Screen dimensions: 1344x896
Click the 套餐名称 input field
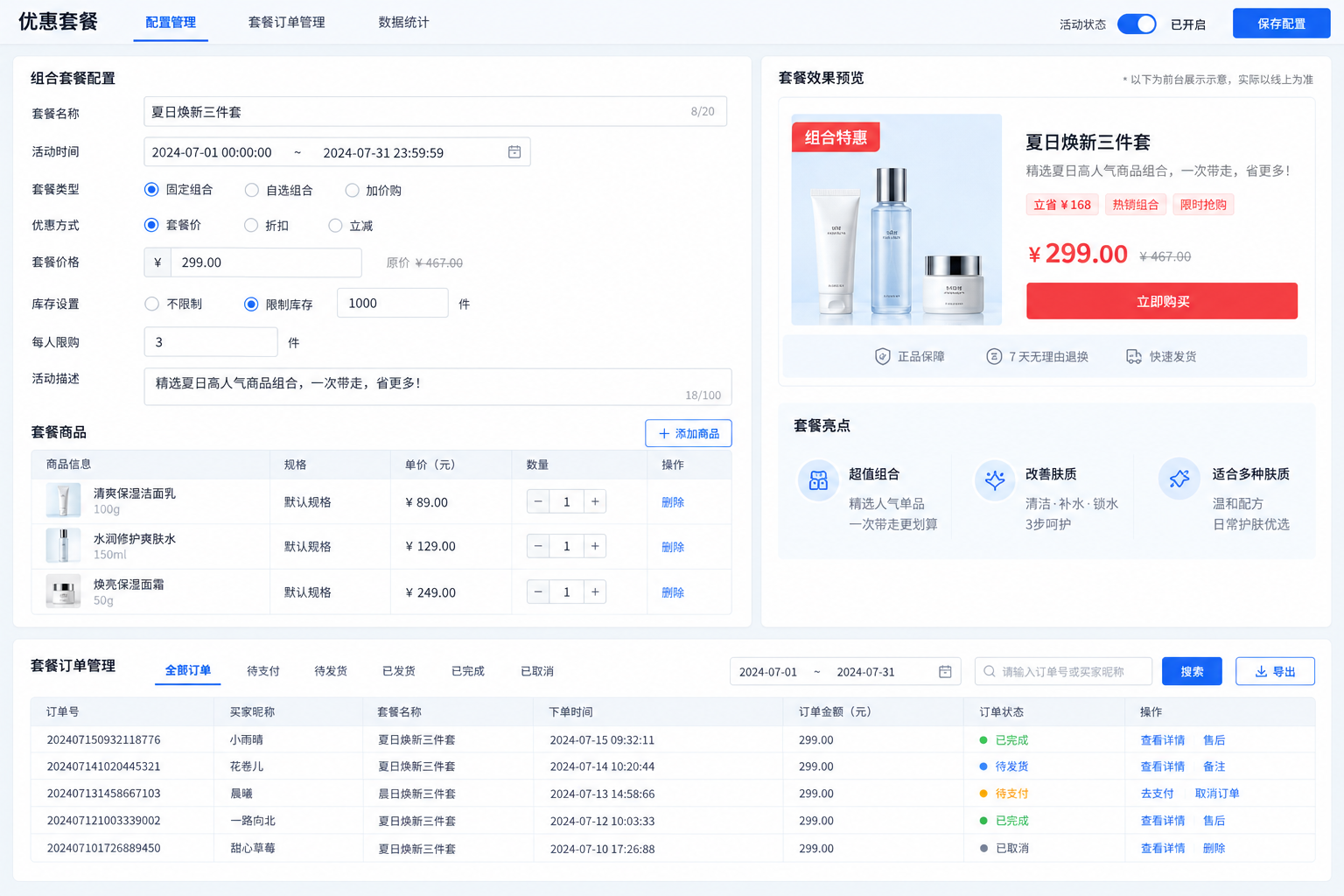coord(435,111)
